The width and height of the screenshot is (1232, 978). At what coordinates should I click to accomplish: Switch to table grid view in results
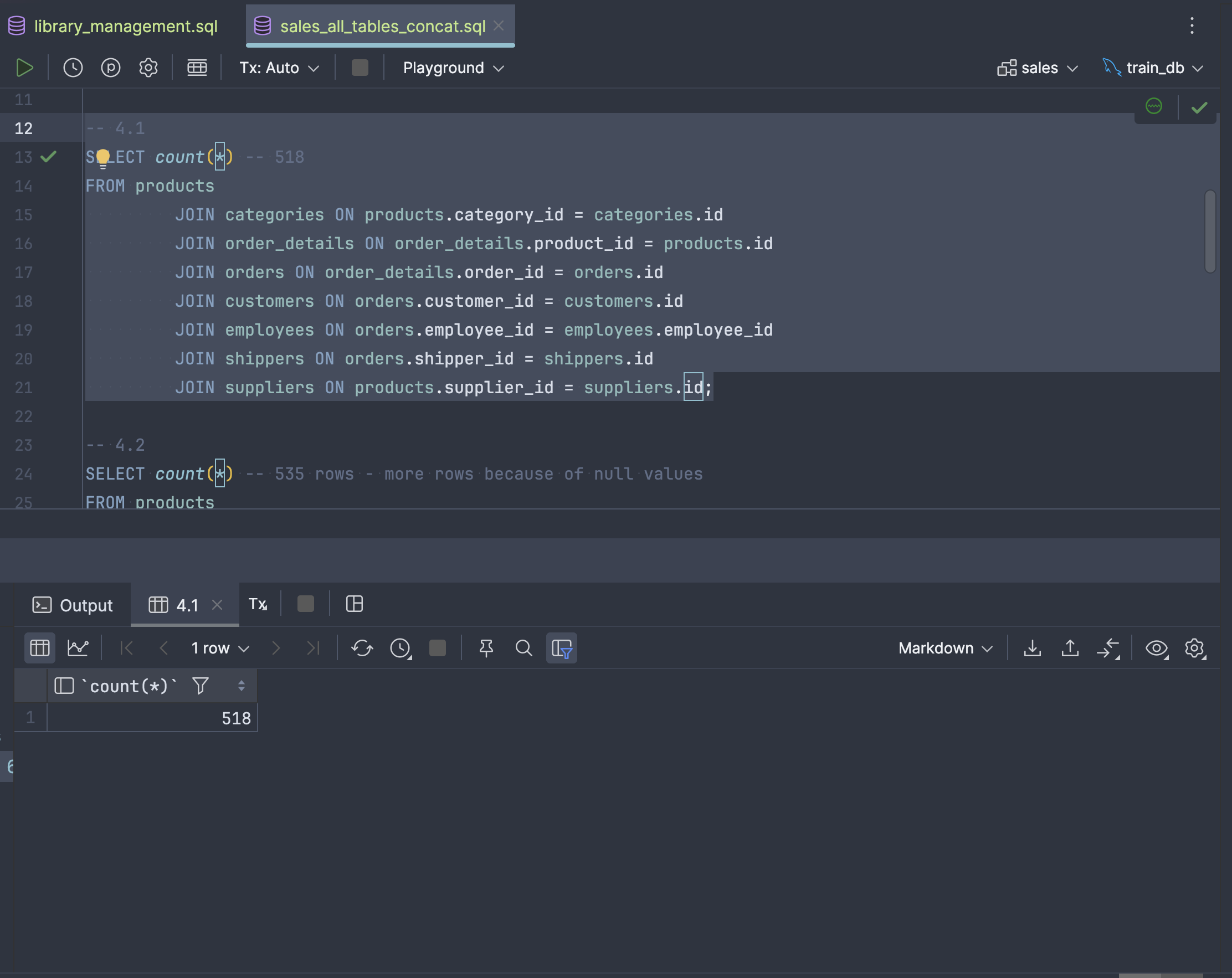pos(39,648)
